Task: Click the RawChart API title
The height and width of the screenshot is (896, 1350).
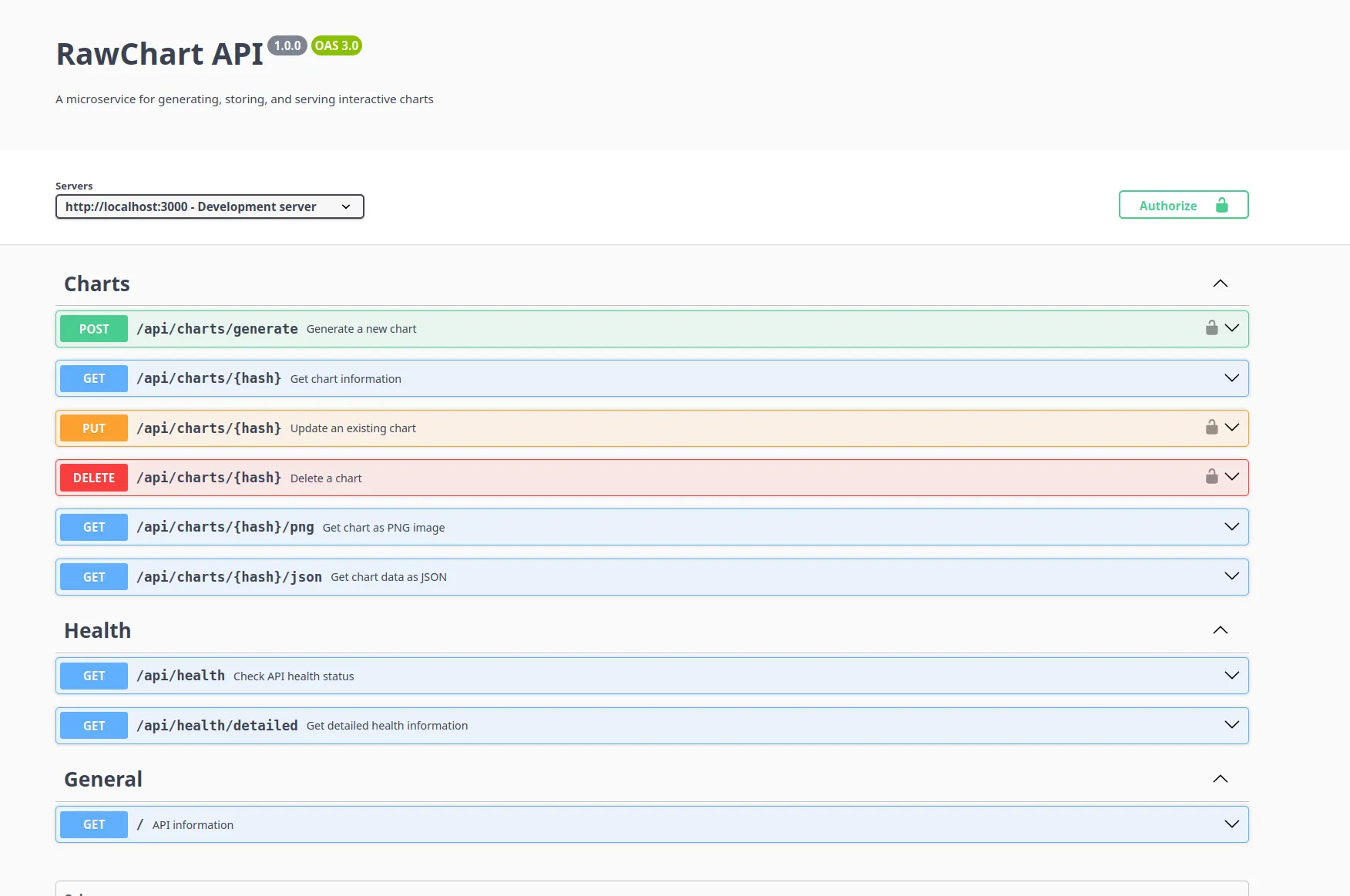Action: (160, 54)
